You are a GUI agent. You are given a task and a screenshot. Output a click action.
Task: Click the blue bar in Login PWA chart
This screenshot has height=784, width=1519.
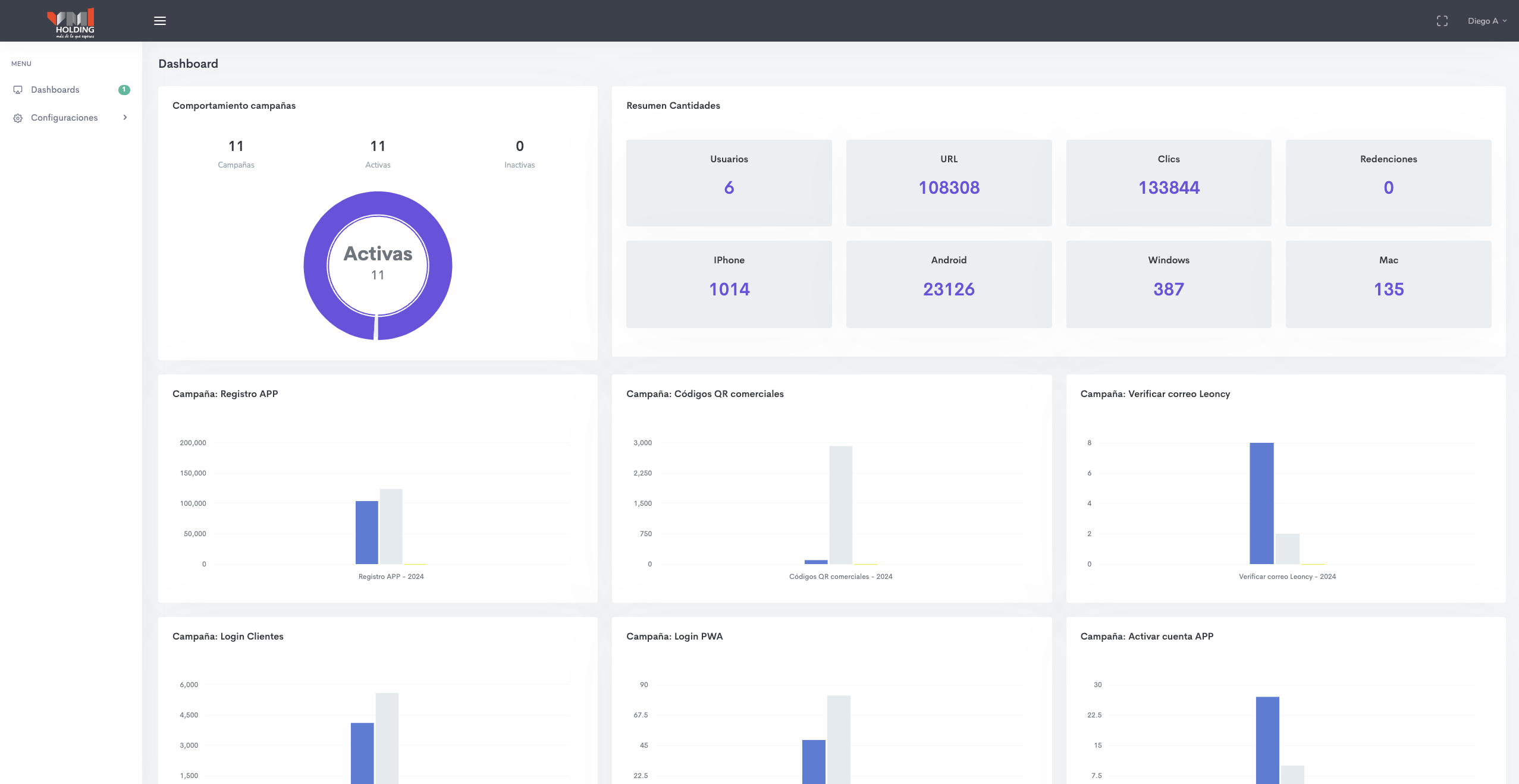(x=814, y=762)
